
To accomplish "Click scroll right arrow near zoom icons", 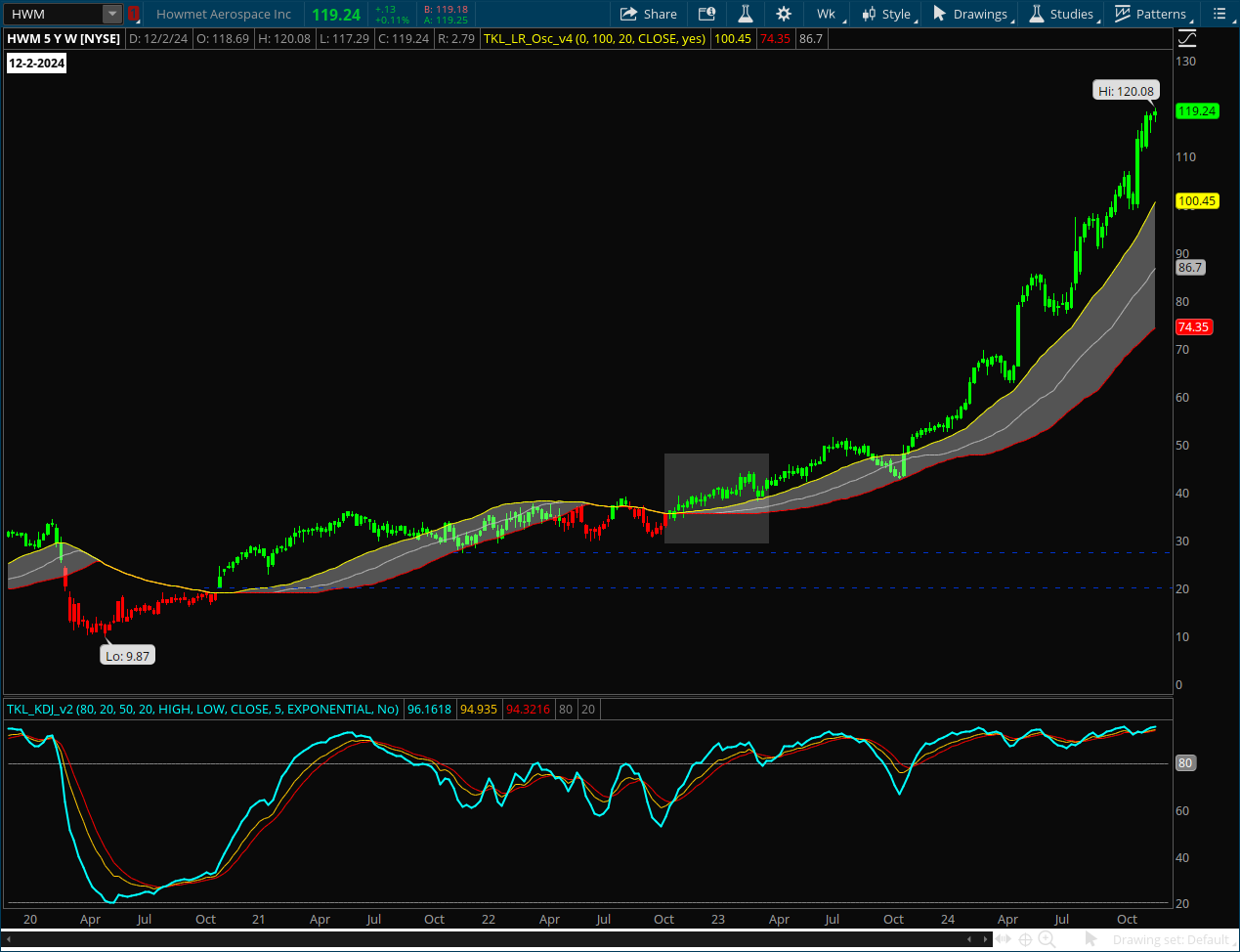I will pyautogui.click(x=985, y=939).
